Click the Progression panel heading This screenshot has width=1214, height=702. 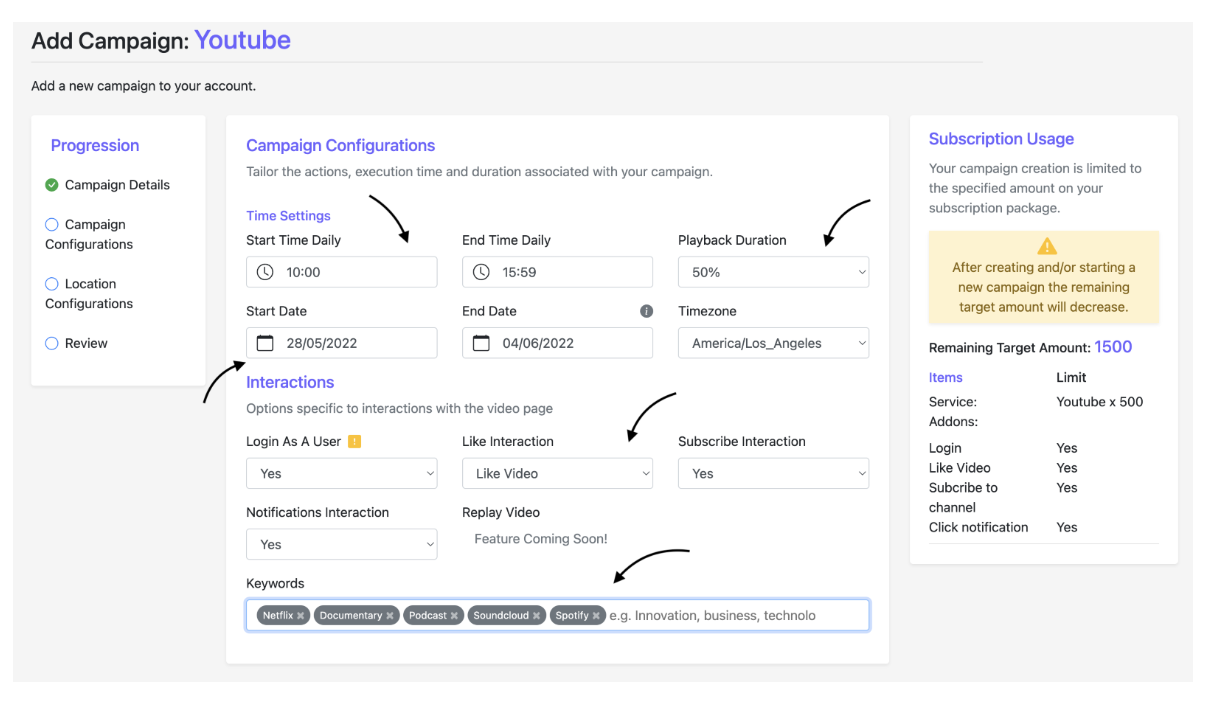tap(95, 146)
